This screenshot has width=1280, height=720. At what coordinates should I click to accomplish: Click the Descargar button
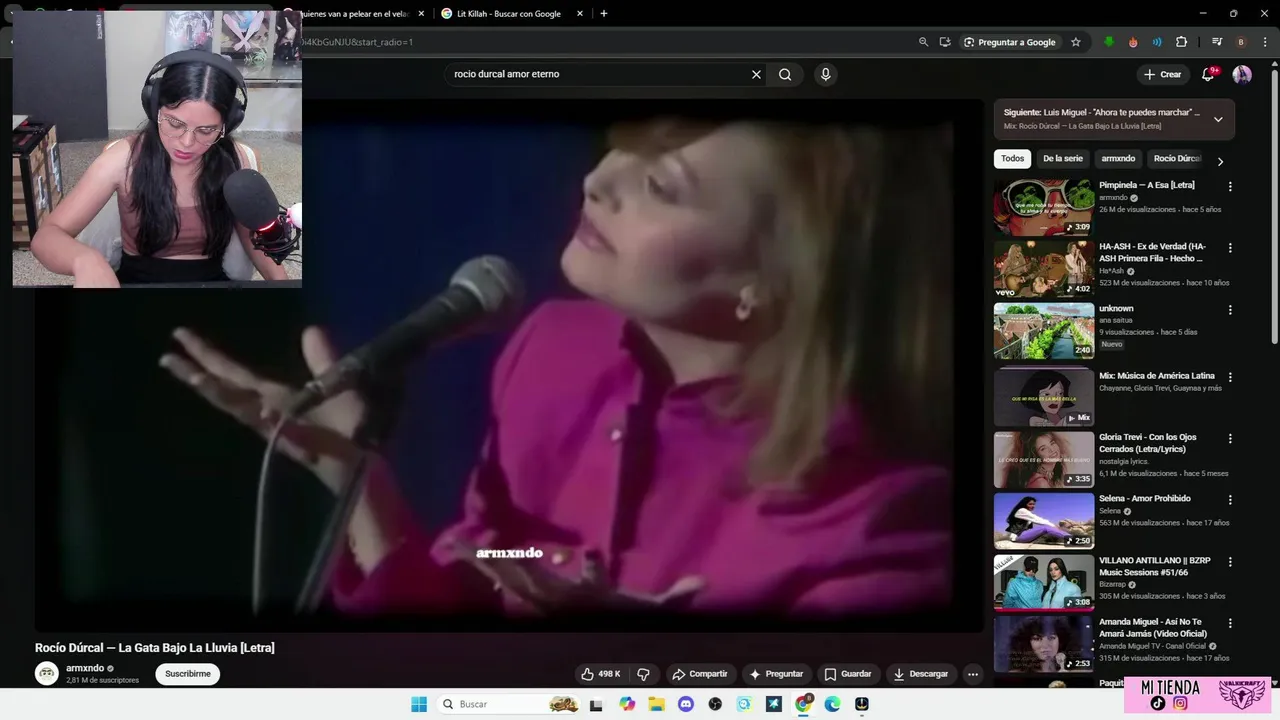[x=921, y=674]
